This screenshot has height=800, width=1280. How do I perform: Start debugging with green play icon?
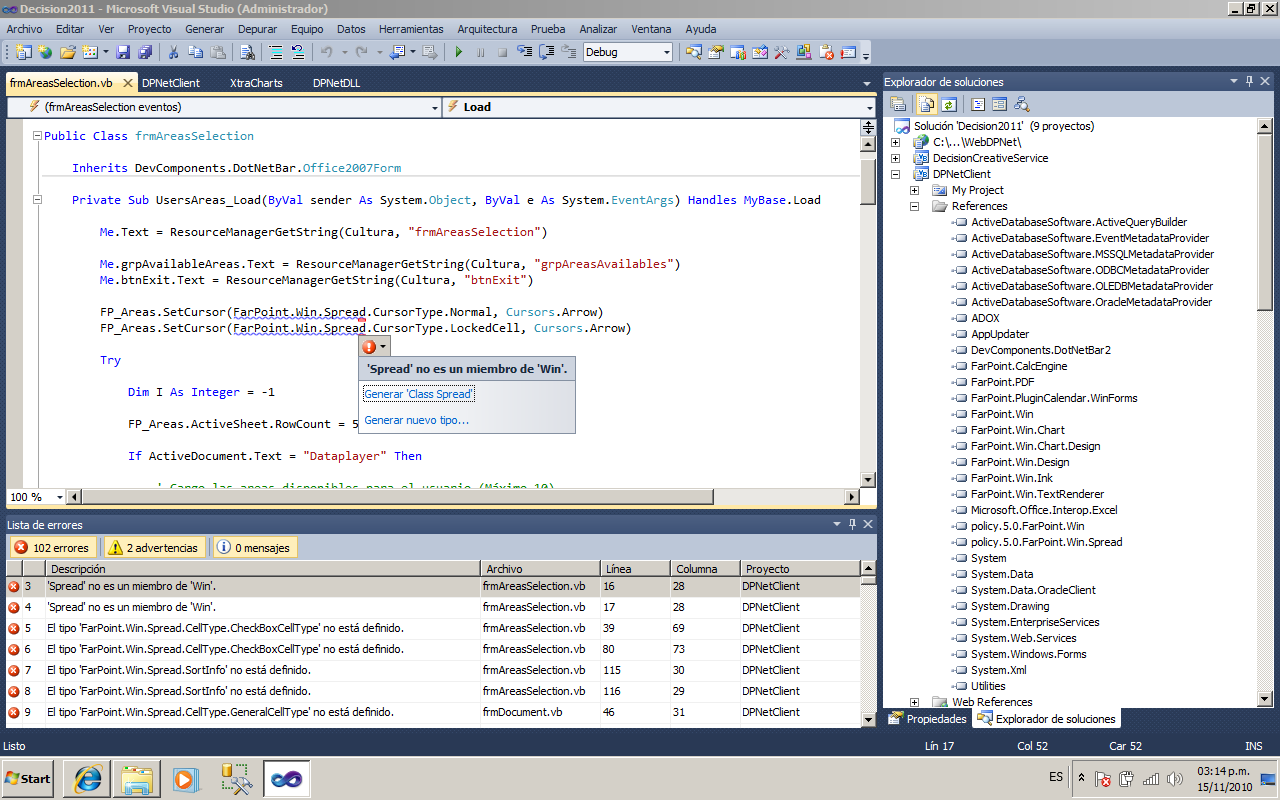point(459,52)
